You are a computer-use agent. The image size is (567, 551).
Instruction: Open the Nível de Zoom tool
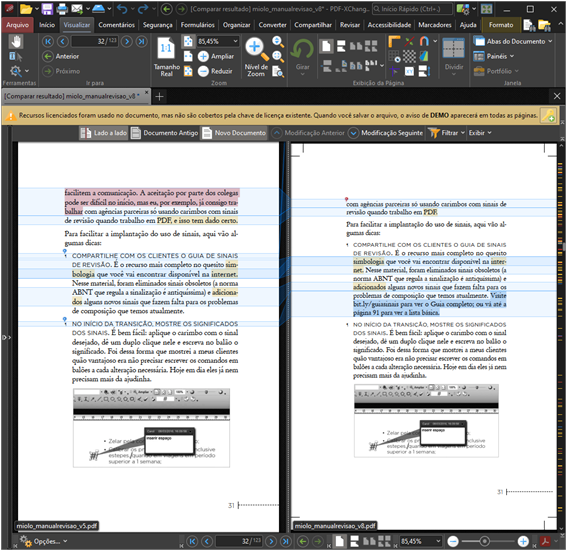(256, 57)
